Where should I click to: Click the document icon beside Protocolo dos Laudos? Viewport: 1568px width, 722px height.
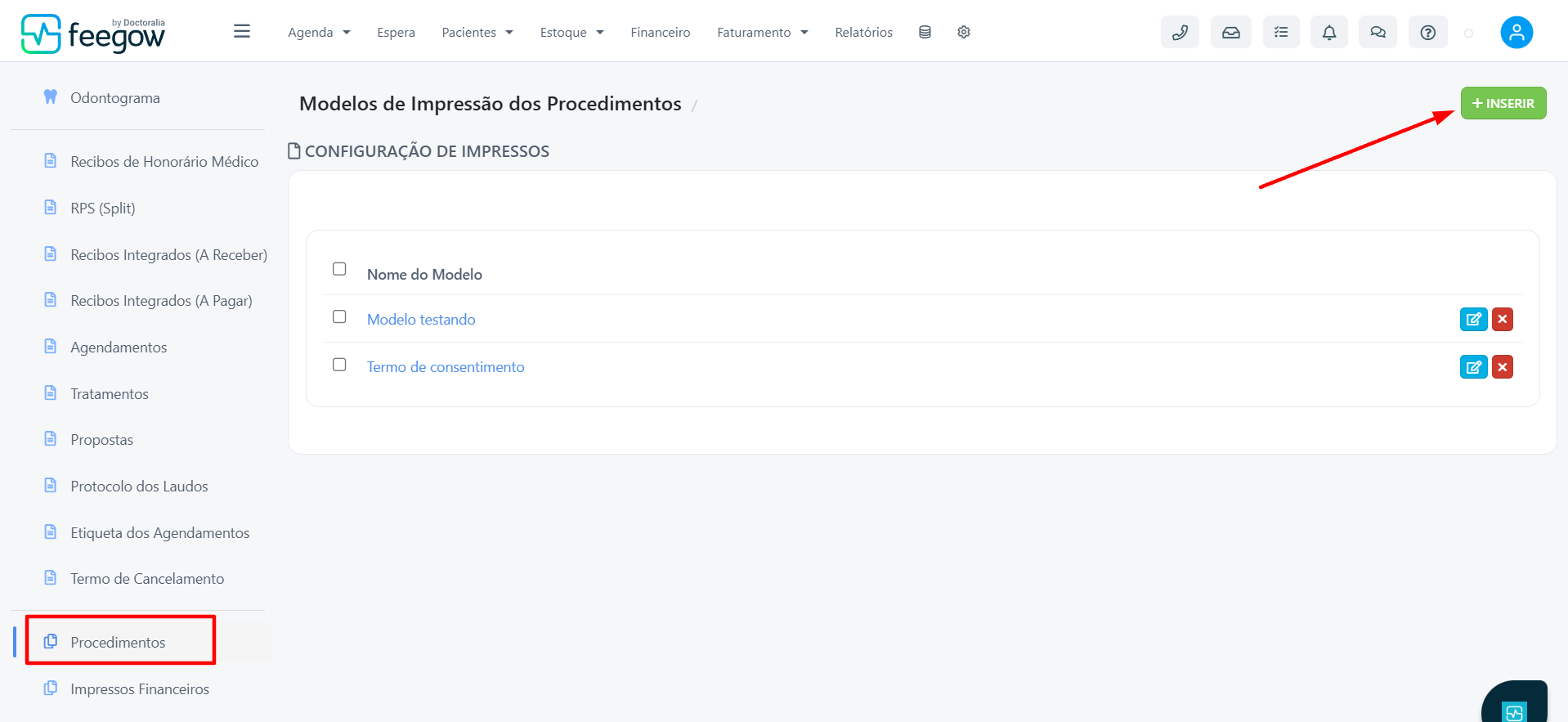coord(51,485)
